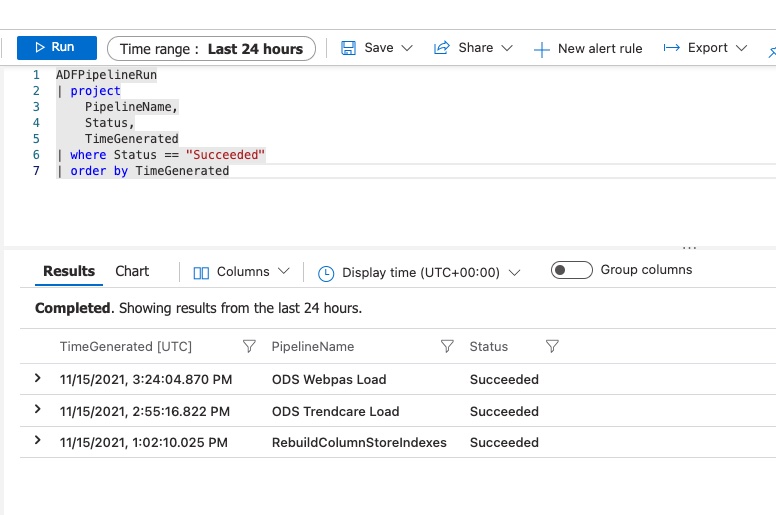Click Succeeded status in ODS Webpas row
The height and width of the screenshot is (515, 776).
click(504, 379)
